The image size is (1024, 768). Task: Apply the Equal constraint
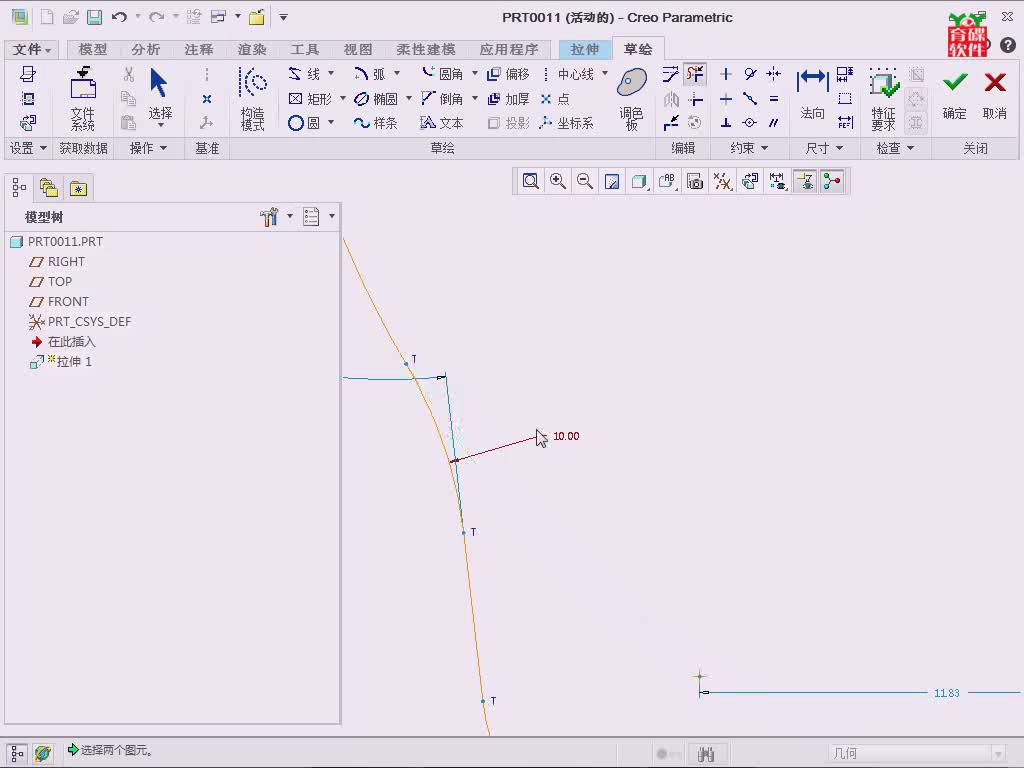click(774, 99)
